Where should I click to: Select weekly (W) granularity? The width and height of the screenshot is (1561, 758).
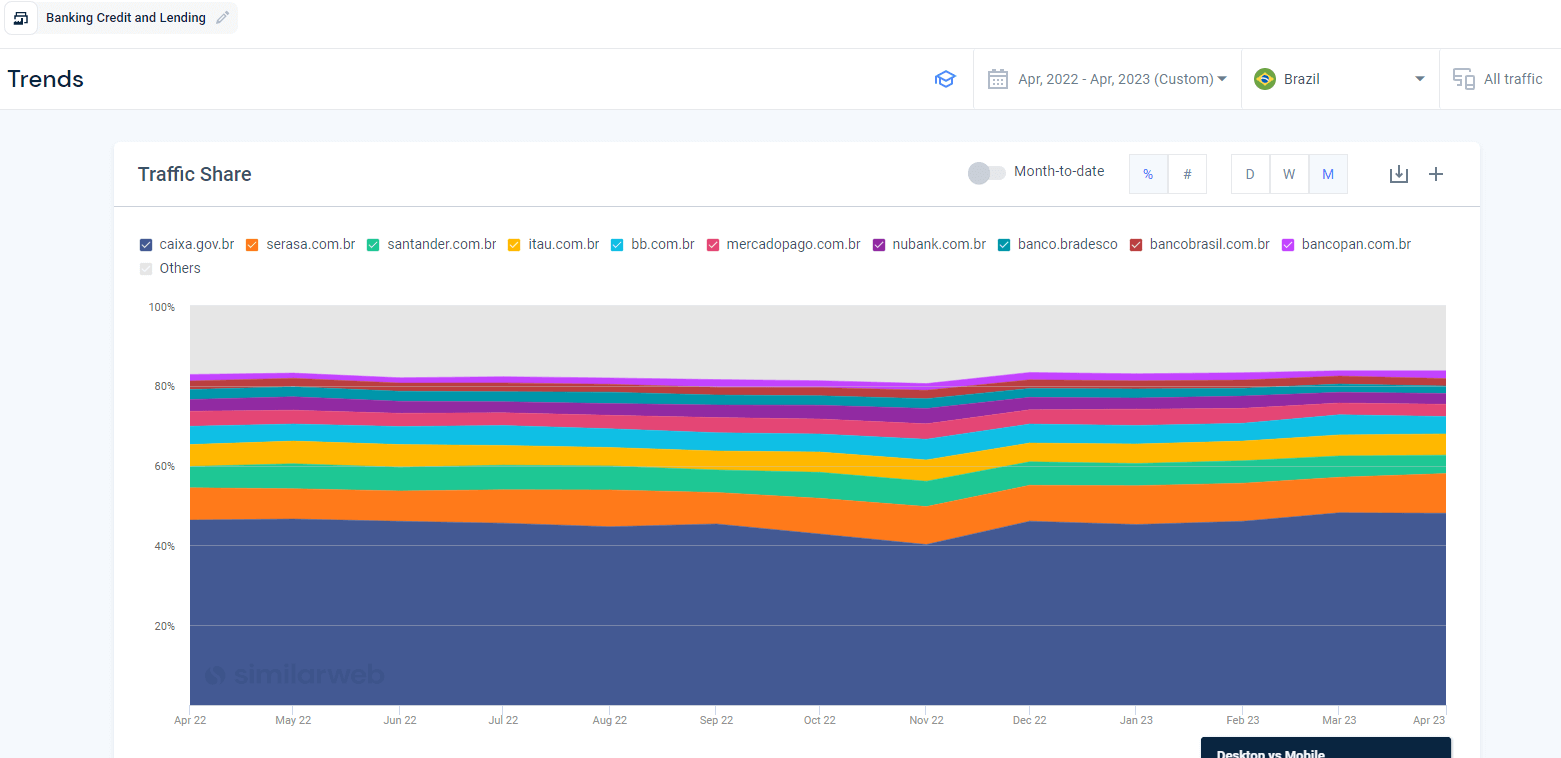pyautogui.click(x=1289, y=174)
